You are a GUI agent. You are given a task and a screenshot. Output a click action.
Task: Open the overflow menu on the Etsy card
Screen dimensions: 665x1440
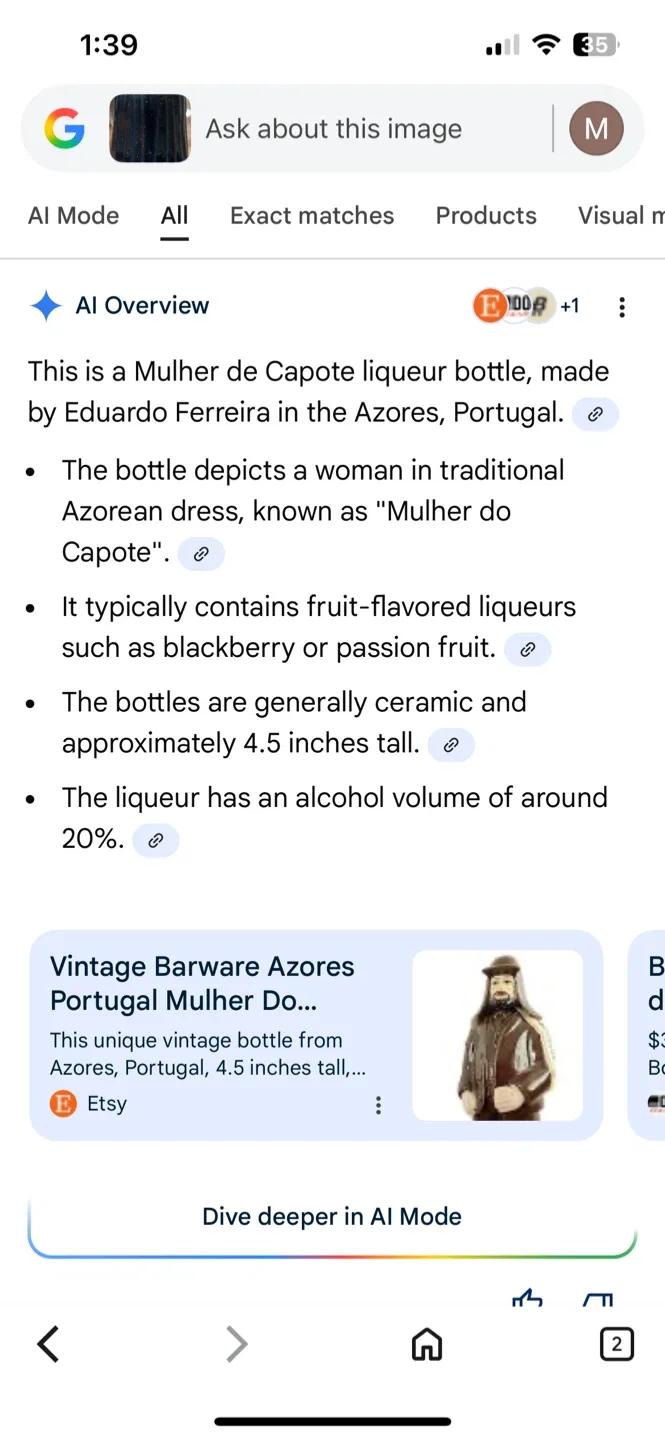(378, 1105)
